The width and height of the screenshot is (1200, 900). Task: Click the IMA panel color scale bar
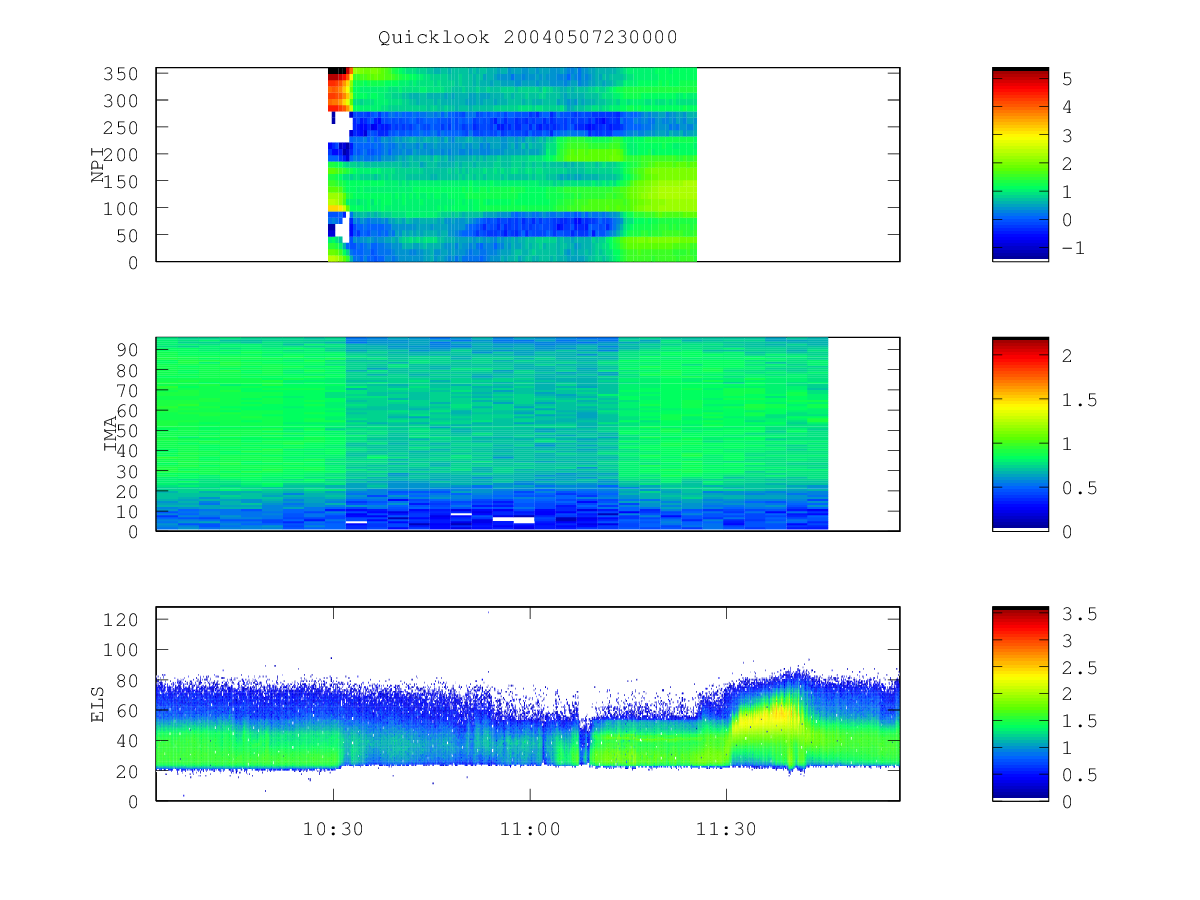[x=1020, y=433]
